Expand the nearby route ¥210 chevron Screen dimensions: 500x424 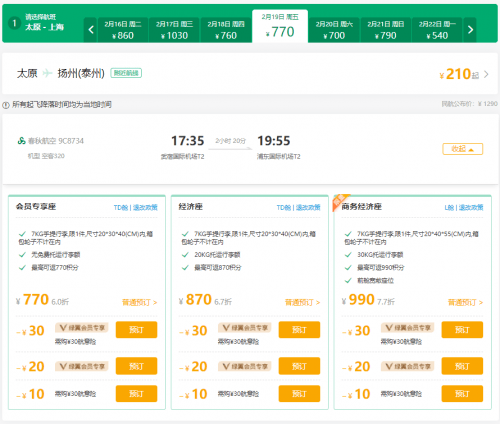486,74
